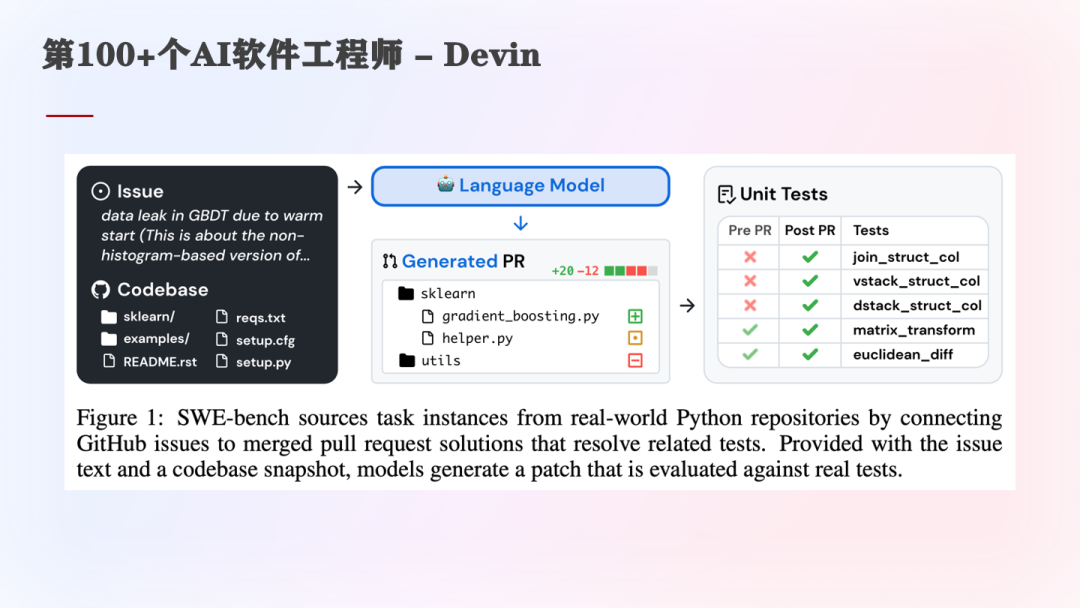Select the Tests column header
This screenshot has width=1080, height=608.
point(871,231)
